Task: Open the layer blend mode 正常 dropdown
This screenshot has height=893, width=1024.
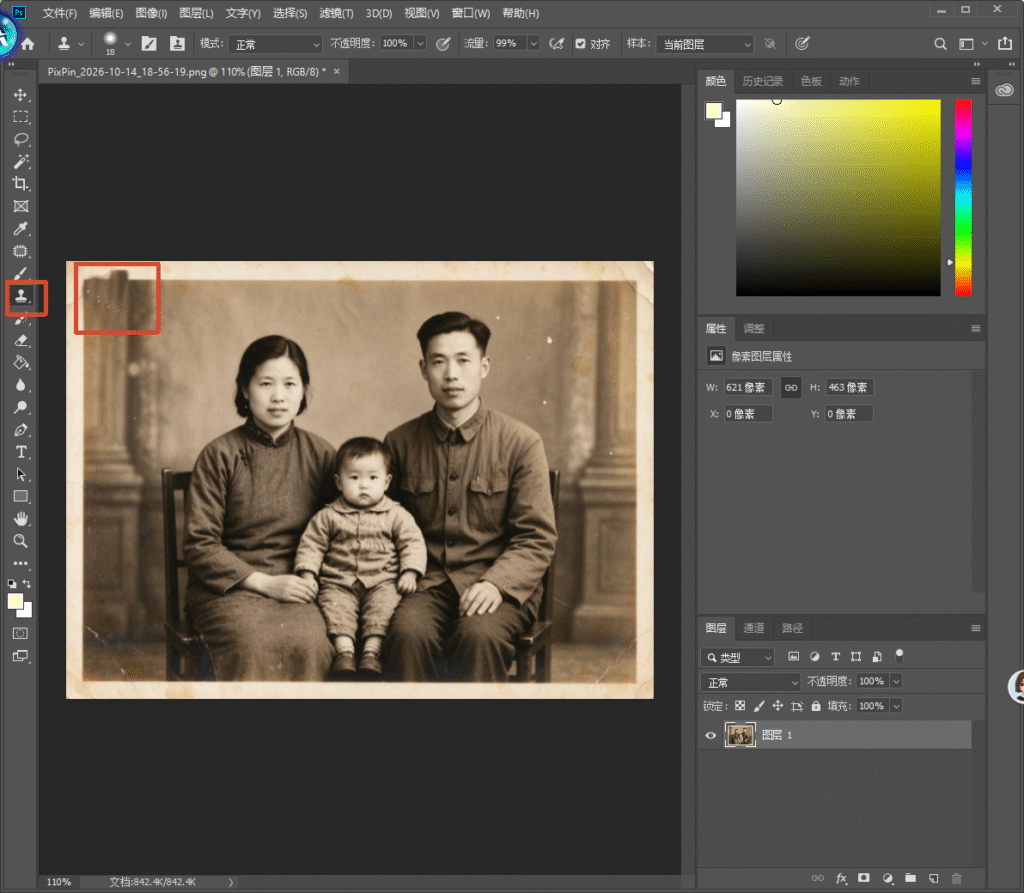Action: click(x=750, y=682)
